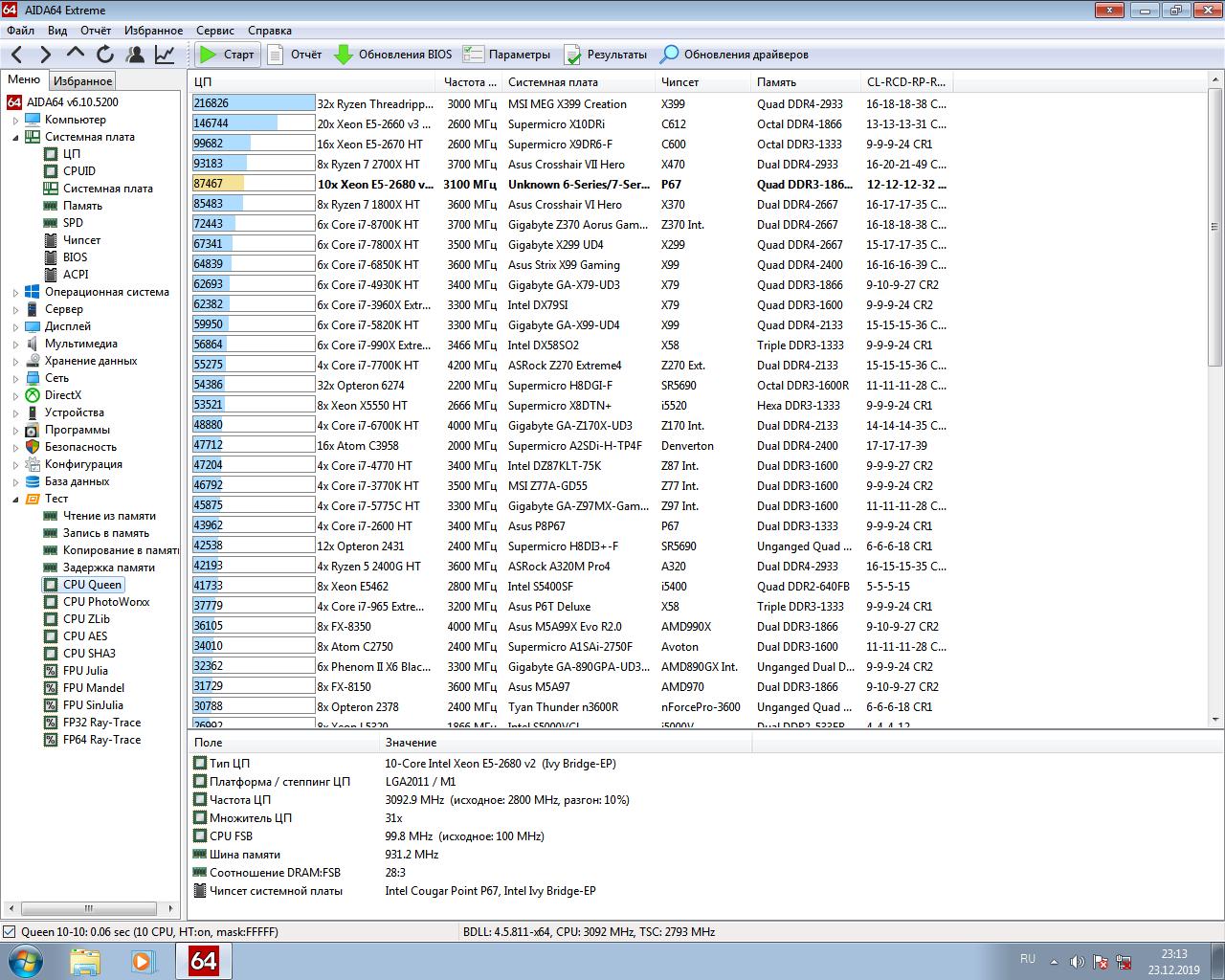Toggle the Queen 10-10 status checkbox
The height and width of the screenshot is (980, 1225).
(x=10, y=931)
